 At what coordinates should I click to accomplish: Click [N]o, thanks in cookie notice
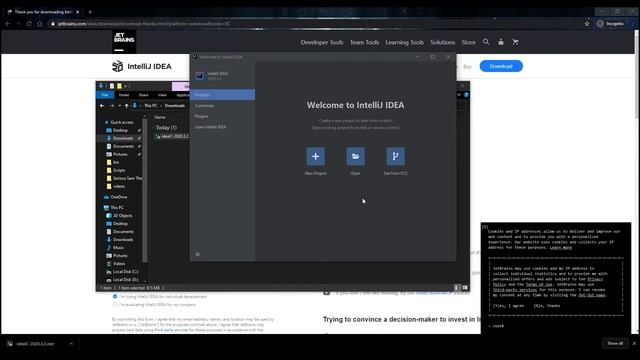(x=547, y=305)
